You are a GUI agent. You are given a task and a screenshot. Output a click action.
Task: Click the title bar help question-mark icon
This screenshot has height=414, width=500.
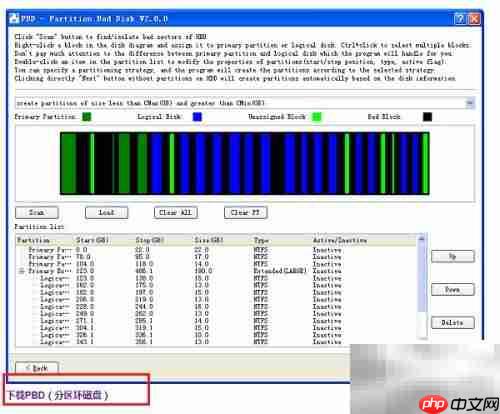coord(460,19)
